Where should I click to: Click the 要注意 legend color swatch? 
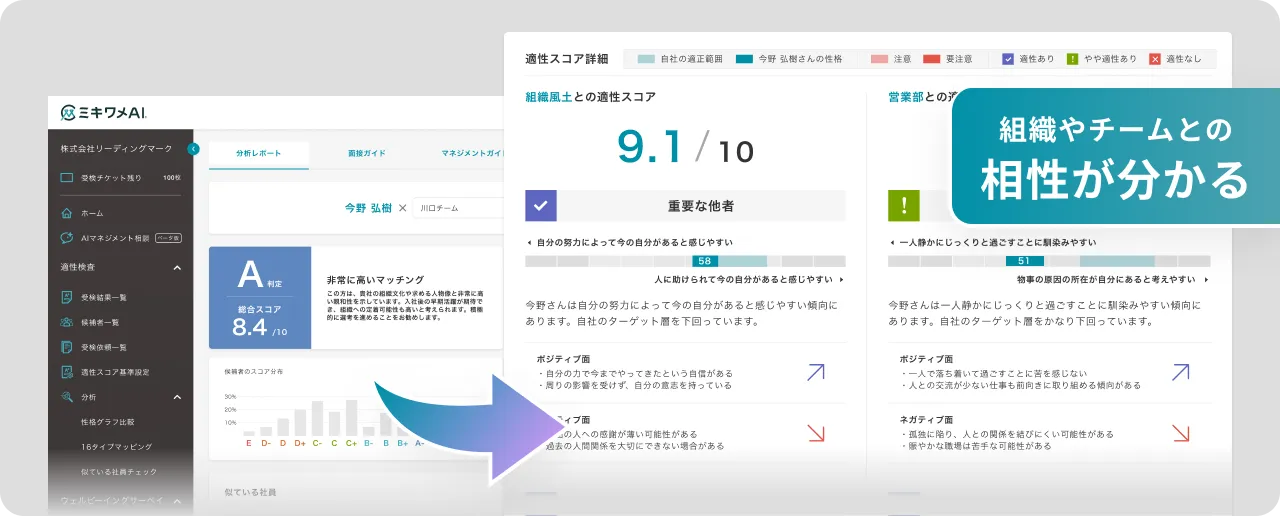(x=932, y=59)
